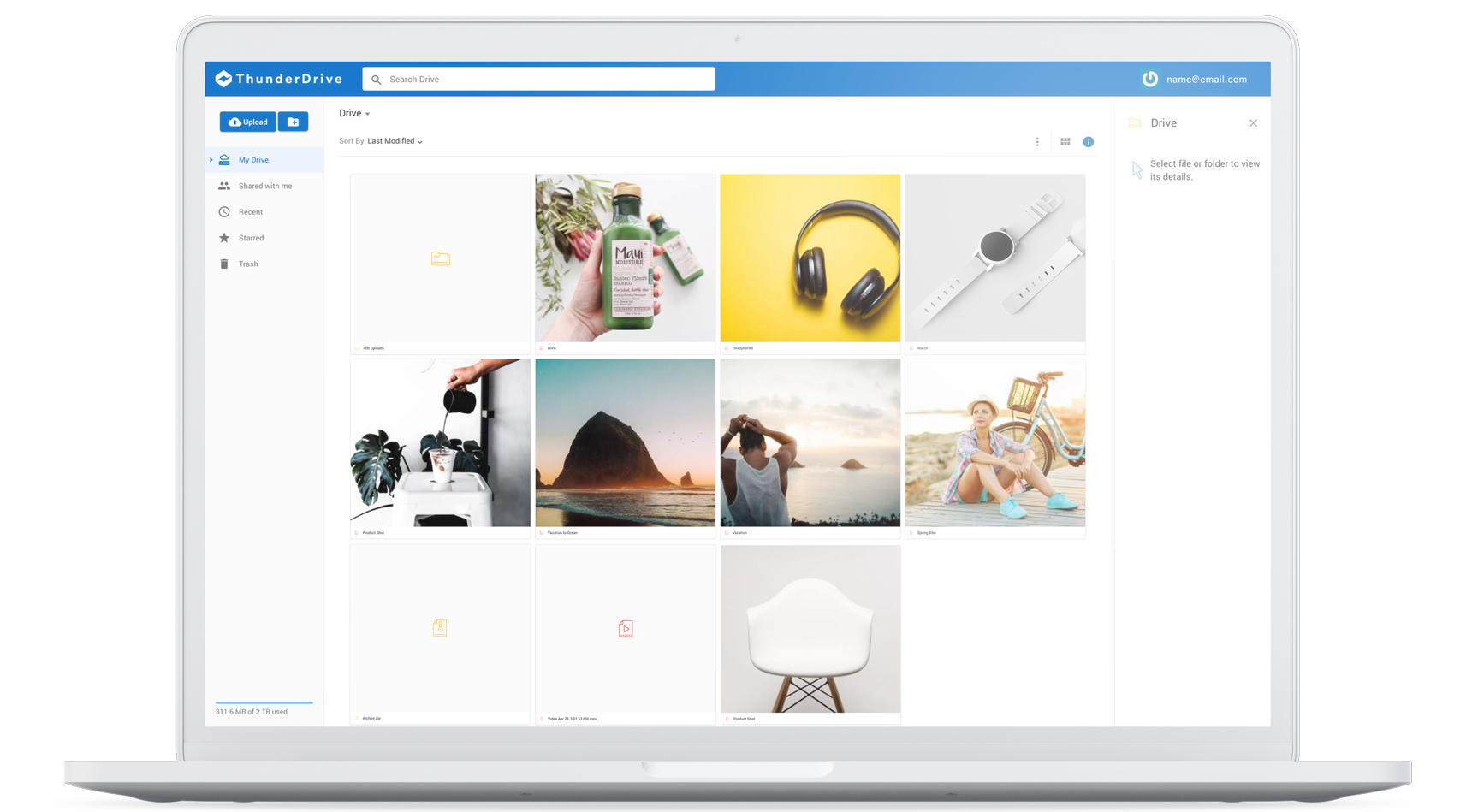The height and width of the screenshot is (812, 1478).
Task: Click the 'Test Uploads' folder name label
Action: click(373, 348)
